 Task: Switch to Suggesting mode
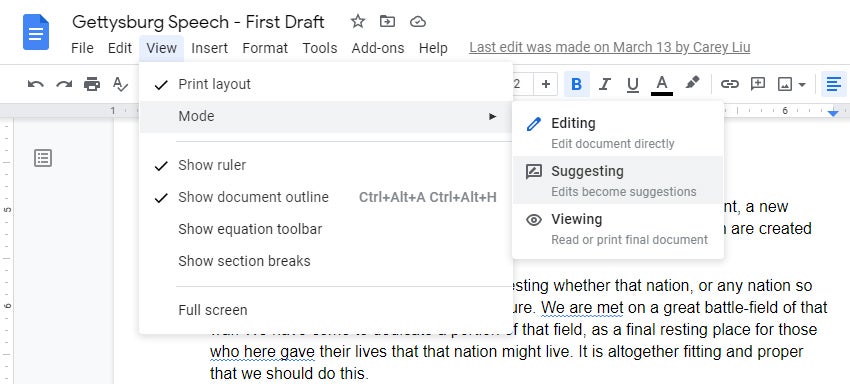[x=618, y=180]
